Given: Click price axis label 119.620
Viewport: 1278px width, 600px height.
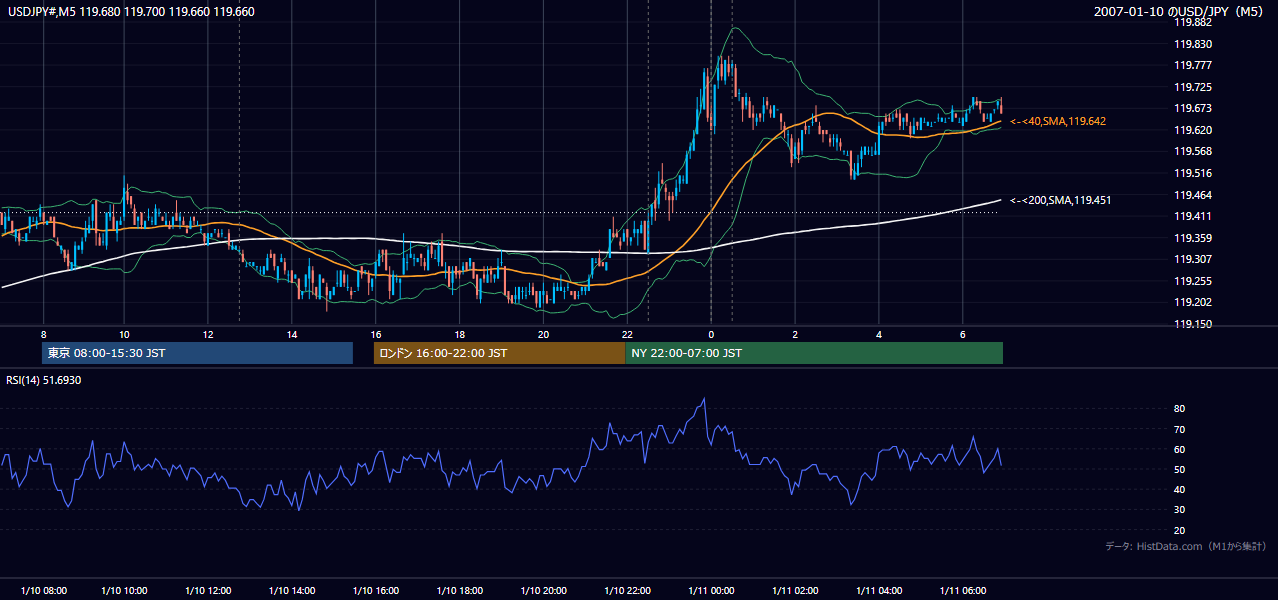Looking at the screenshot, I should coord(1193,130).
